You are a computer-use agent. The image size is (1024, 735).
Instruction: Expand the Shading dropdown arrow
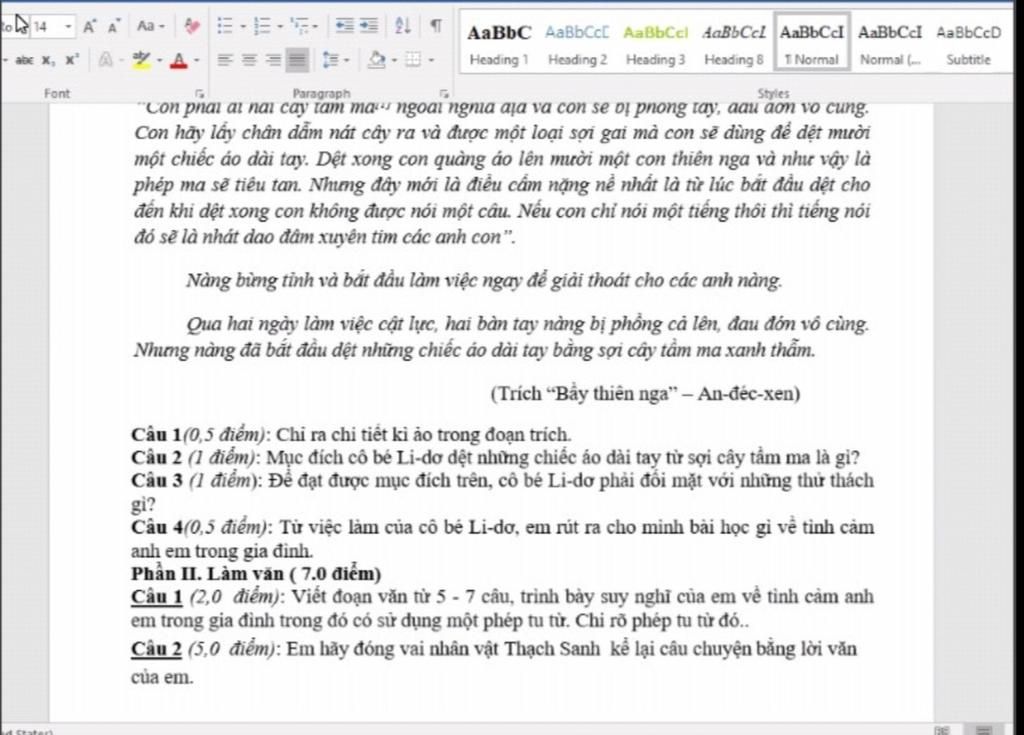pyautogui.click(x=394, y=61)
